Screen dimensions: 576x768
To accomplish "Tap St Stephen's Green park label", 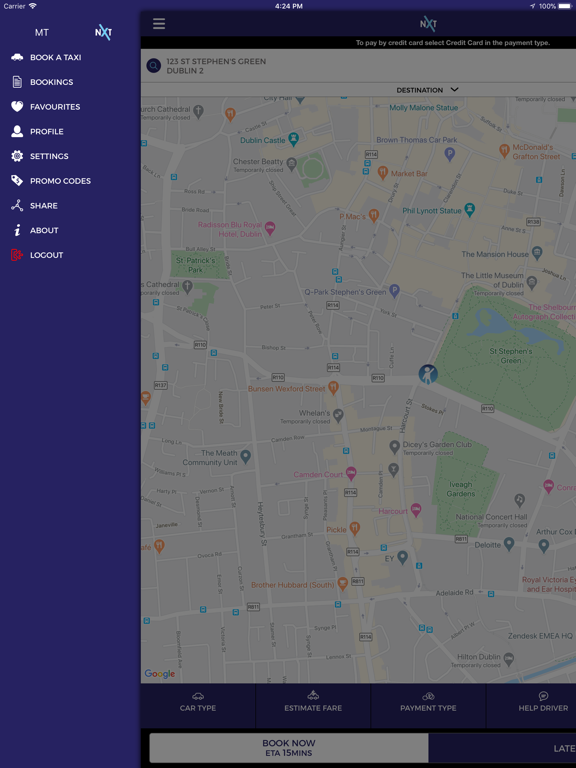I will click(x=510, y=356).
